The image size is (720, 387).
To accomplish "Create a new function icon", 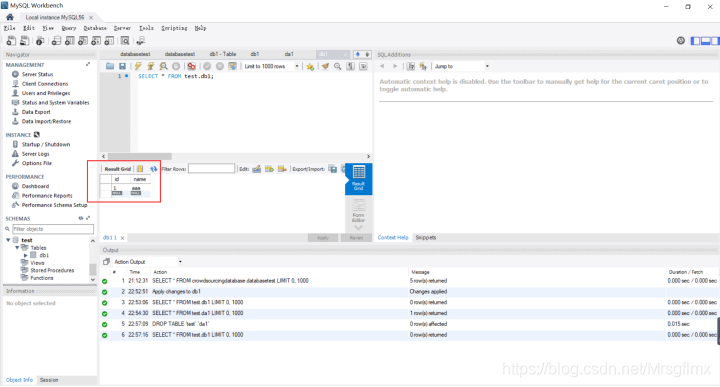I will (x=109, y=41).
